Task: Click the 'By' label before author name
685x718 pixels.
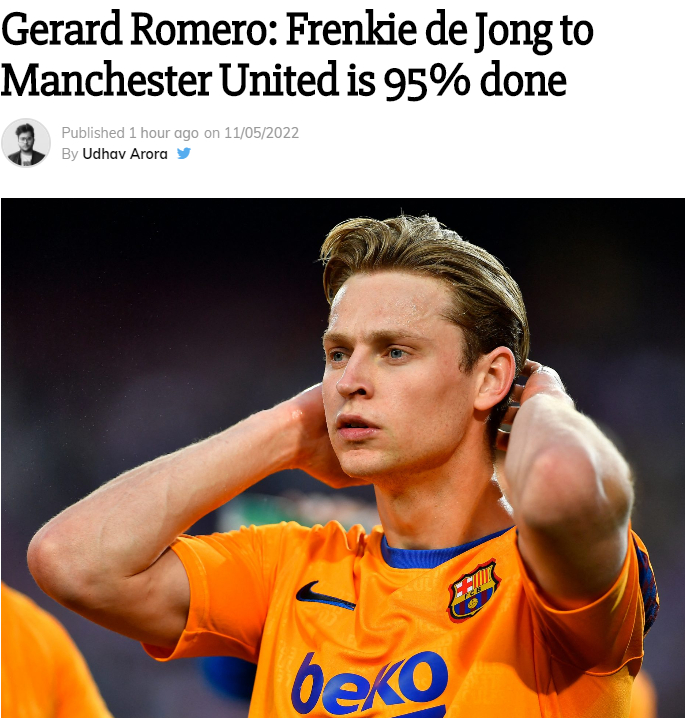Action: (x=70, y=154)
